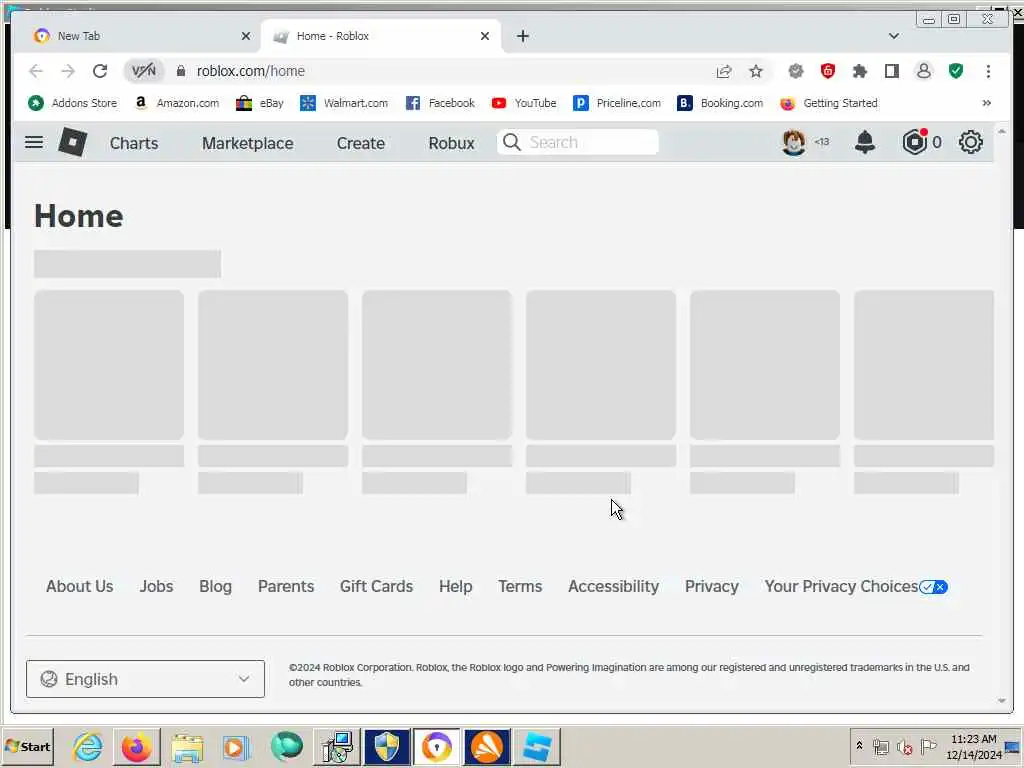Launch Internet Explorer from the taskbar

[88, 746]
